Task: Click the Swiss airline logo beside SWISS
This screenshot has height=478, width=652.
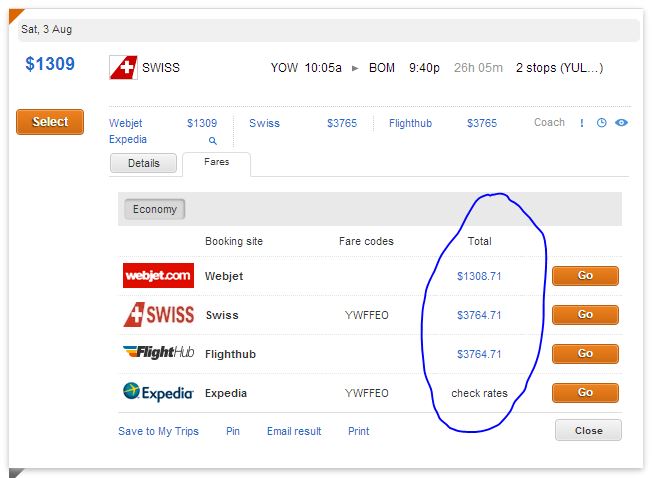Action: pos(123,67)
